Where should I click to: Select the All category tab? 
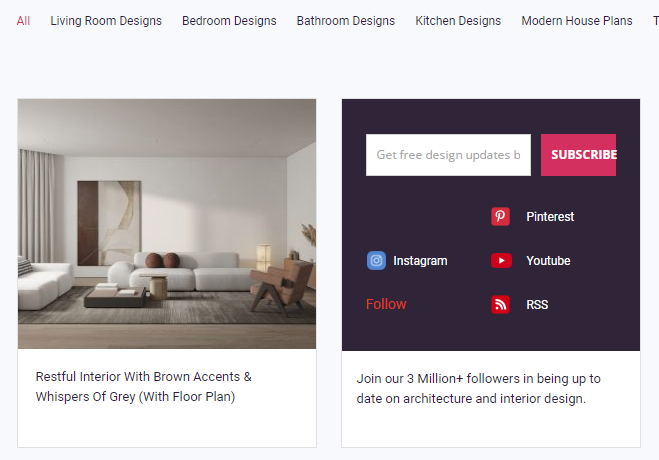pyautogui.click(x=23, y=21)
